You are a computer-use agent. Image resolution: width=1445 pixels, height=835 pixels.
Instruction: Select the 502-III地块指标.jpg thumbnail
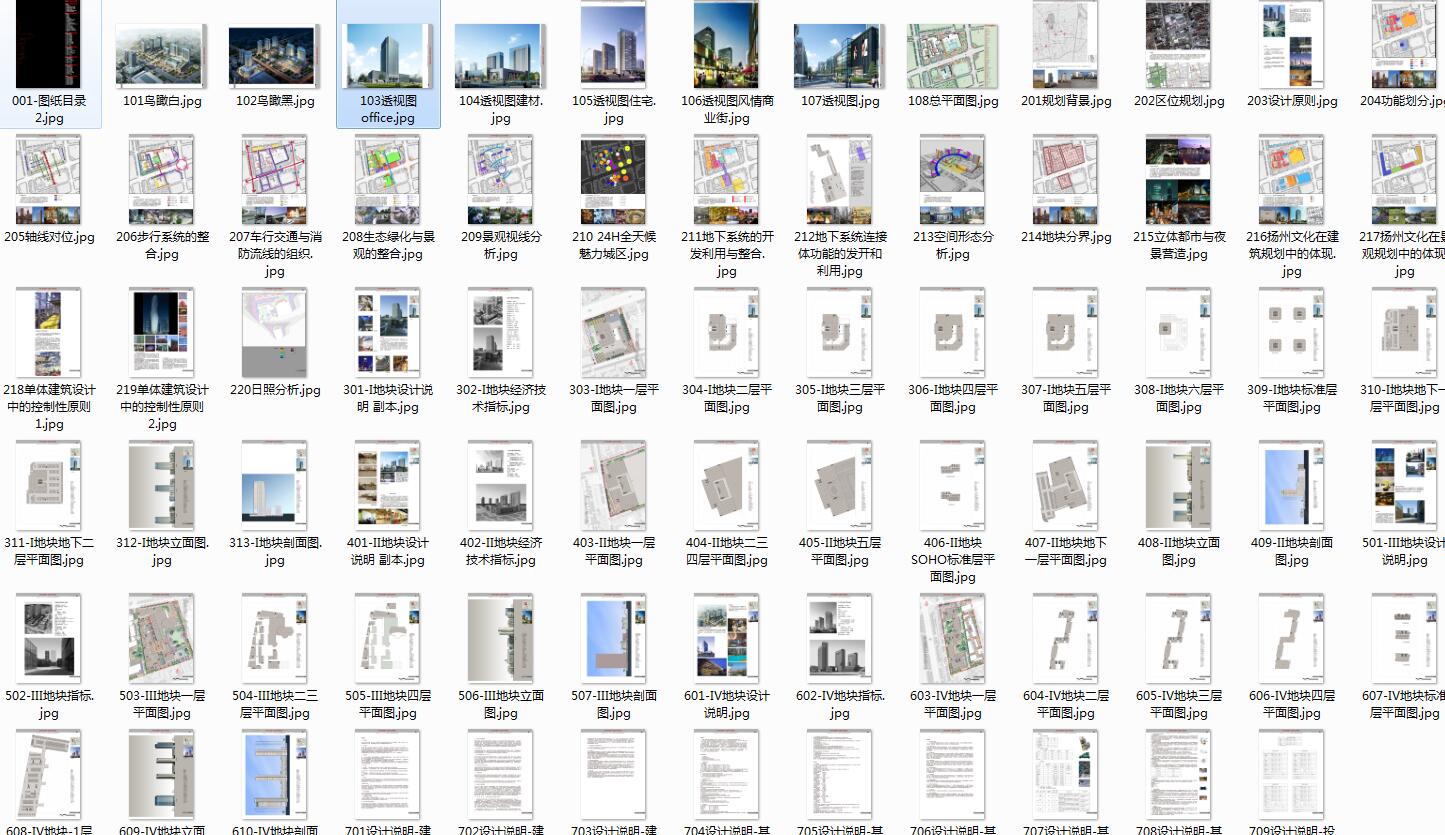coord(49,640)
